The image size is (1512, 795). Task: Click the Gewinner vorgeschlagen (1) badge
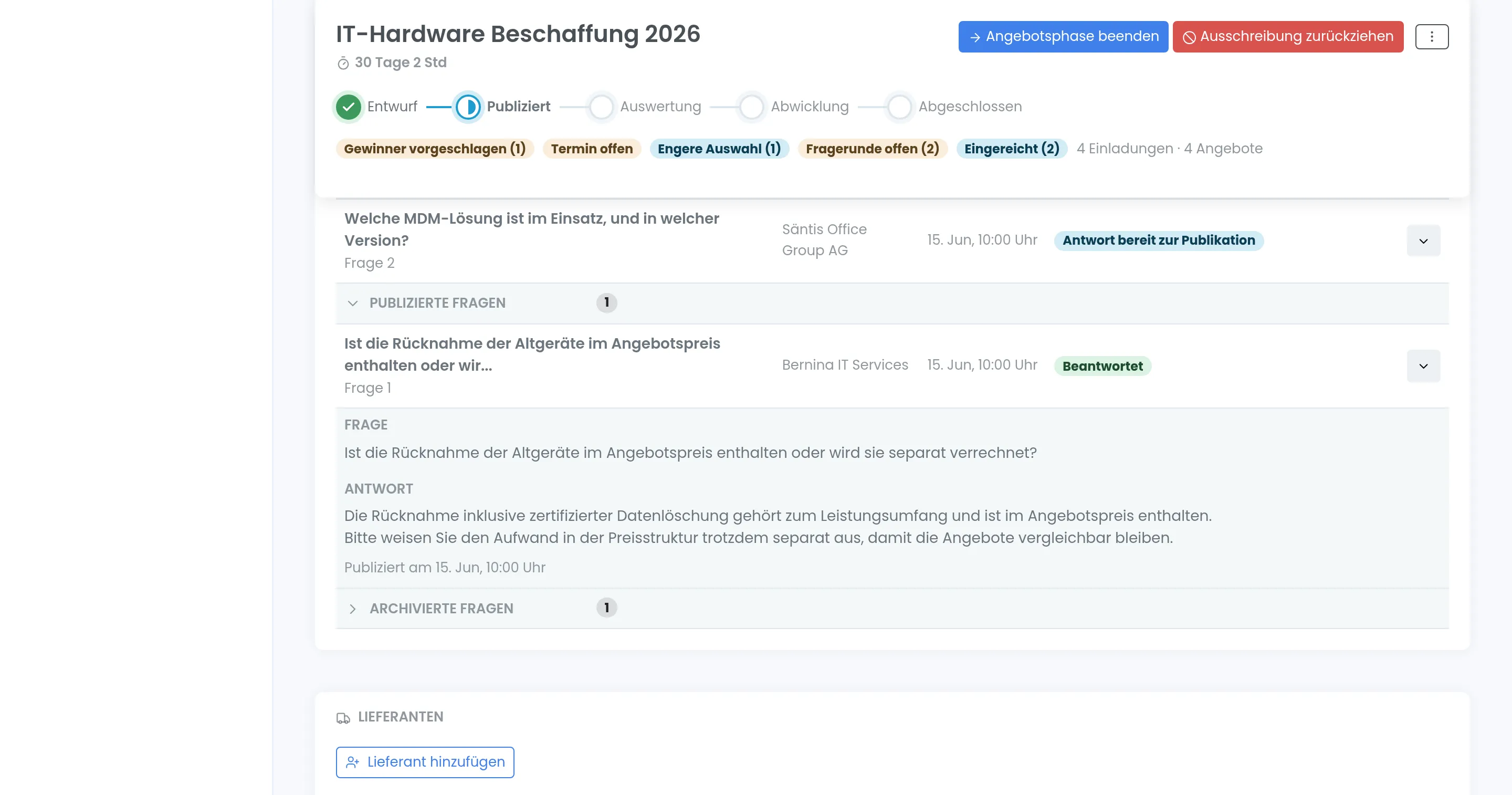(x=434, y=149)
